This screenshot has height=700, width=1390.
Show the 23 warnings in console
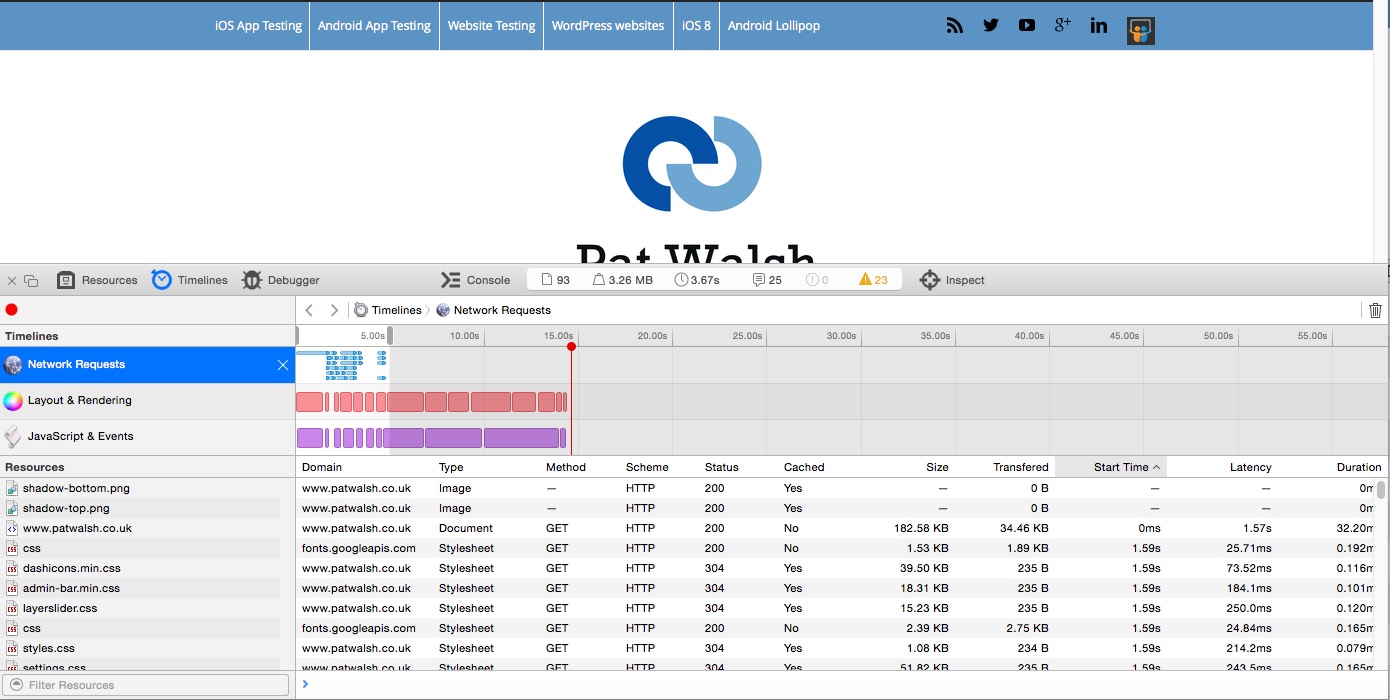point(873,280)
